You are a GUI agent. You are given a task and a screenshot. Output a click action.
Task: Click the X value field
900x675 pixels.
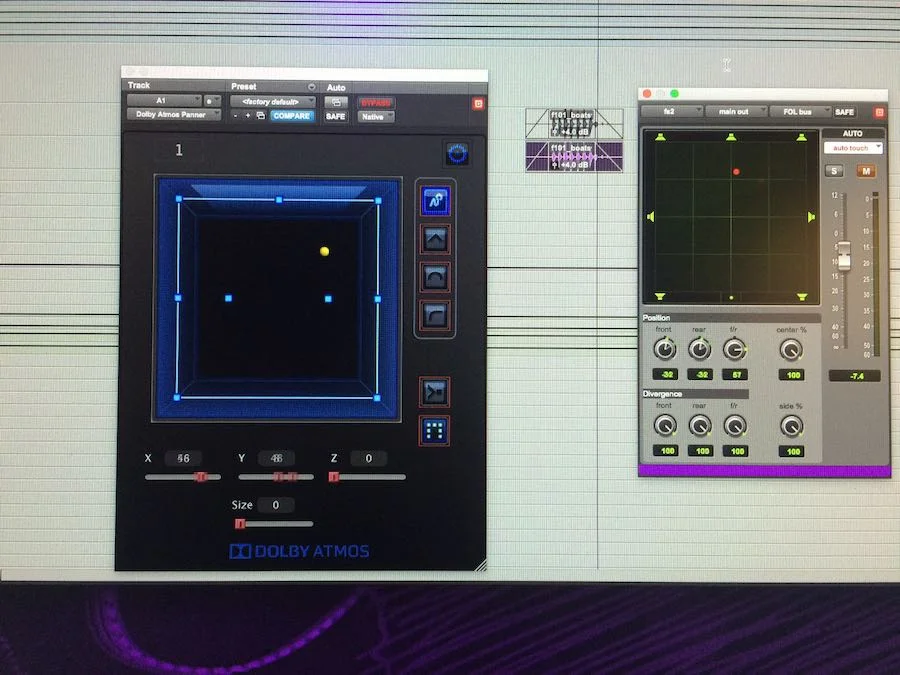click(183, 458)
